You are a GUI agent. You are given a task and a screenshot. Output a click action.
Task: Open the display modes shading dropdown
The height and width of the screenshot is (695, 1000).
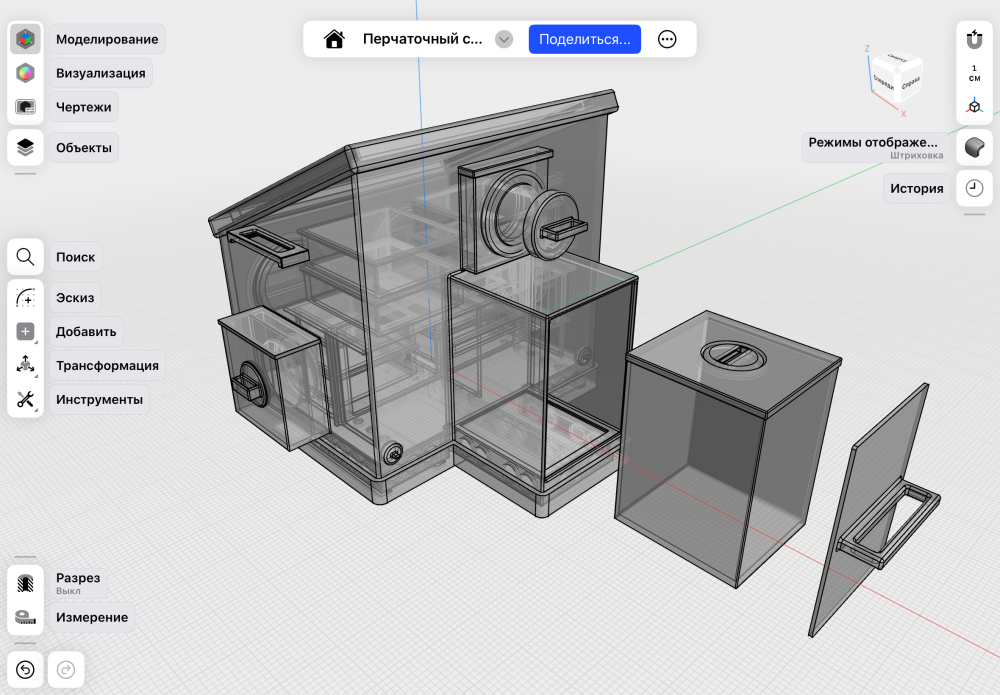974,147
